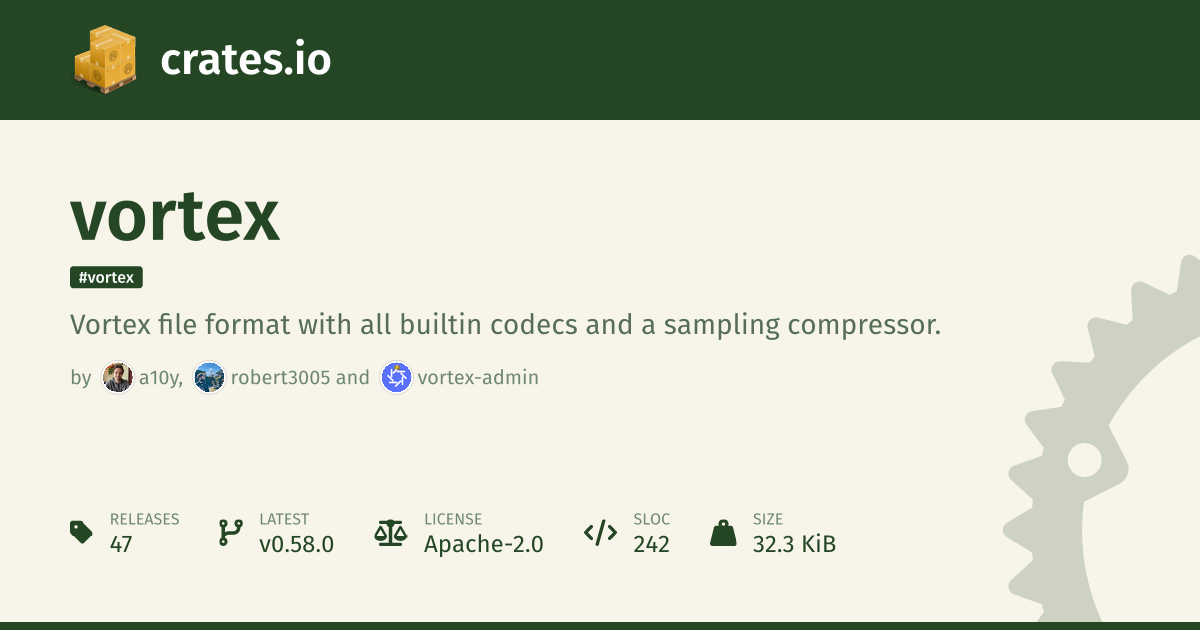Click the crates.io box logo icon
The width and height of the screenshot is (1200, 630).
(104, 60)
